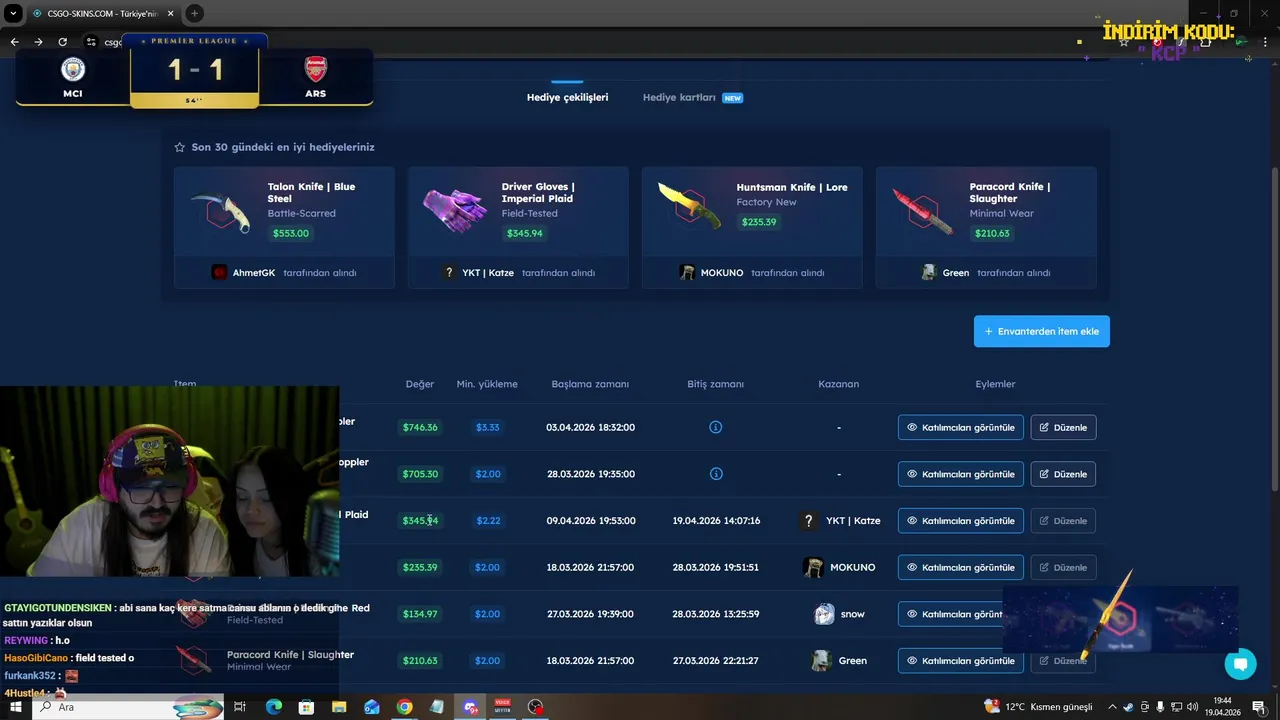Click MOKUNO winner avatar in table
The width and height of the screenshot is (1280, 720).
click(814, 567)
